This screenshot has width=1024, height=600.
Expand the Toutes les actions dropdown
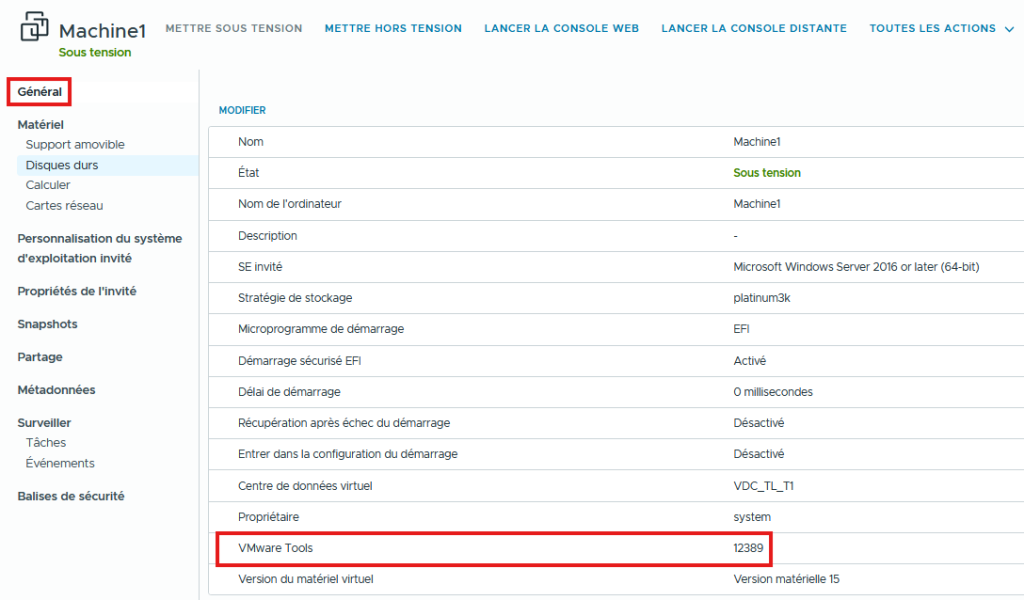click(941, 29)
